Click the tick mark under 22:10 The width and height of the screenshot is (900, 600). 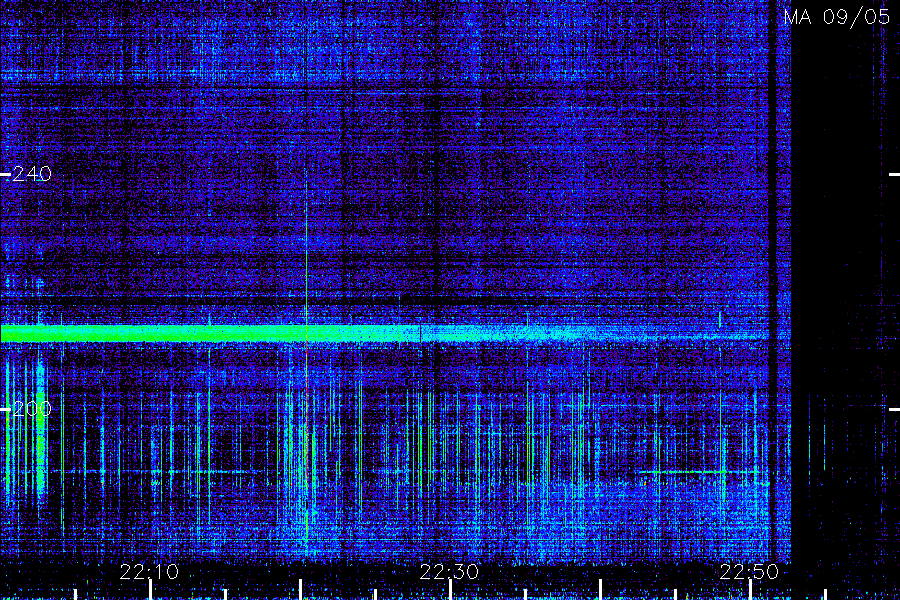[x=150, y=590]
